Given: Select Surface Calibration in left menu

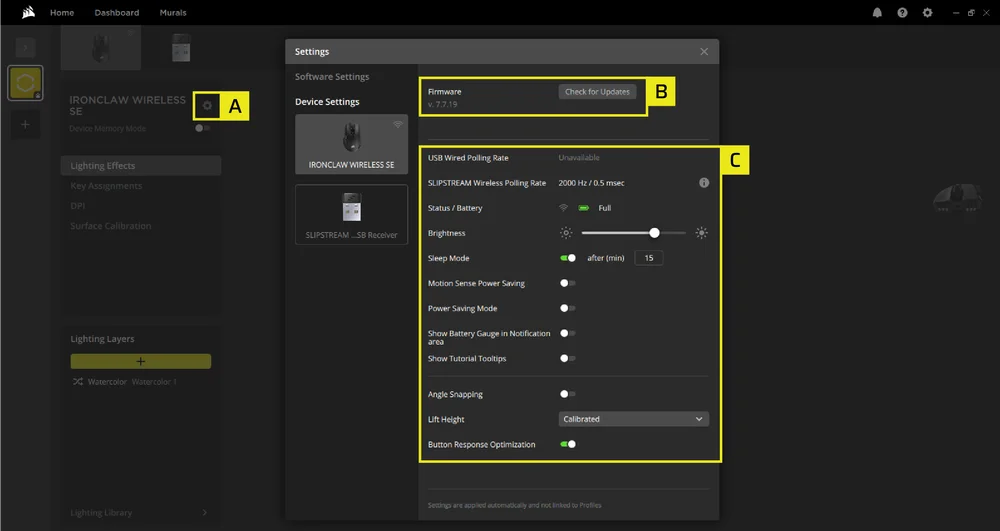Looking at the screenshot, I should [110, 226].
